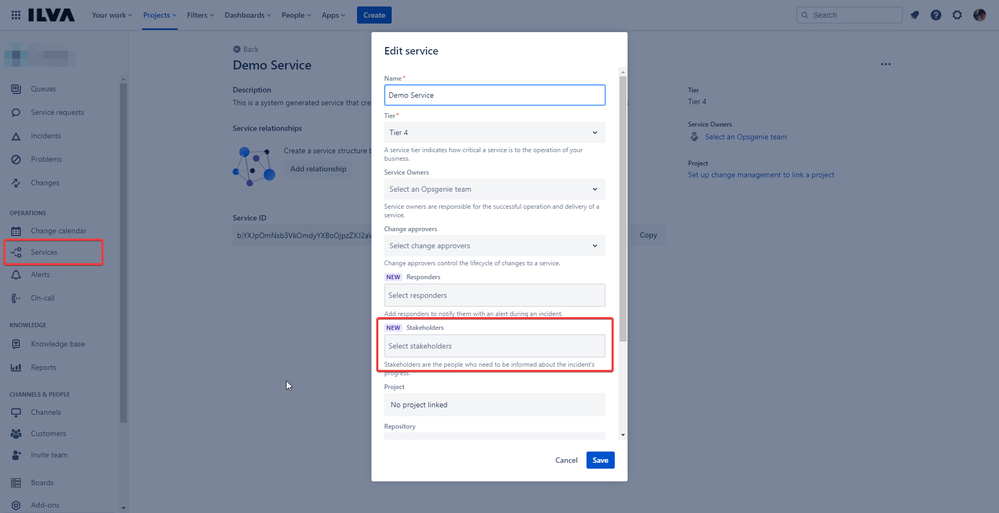Expand the Dashboards menu
This screenshot has width=999, height=513.
(x=248, y=15)
